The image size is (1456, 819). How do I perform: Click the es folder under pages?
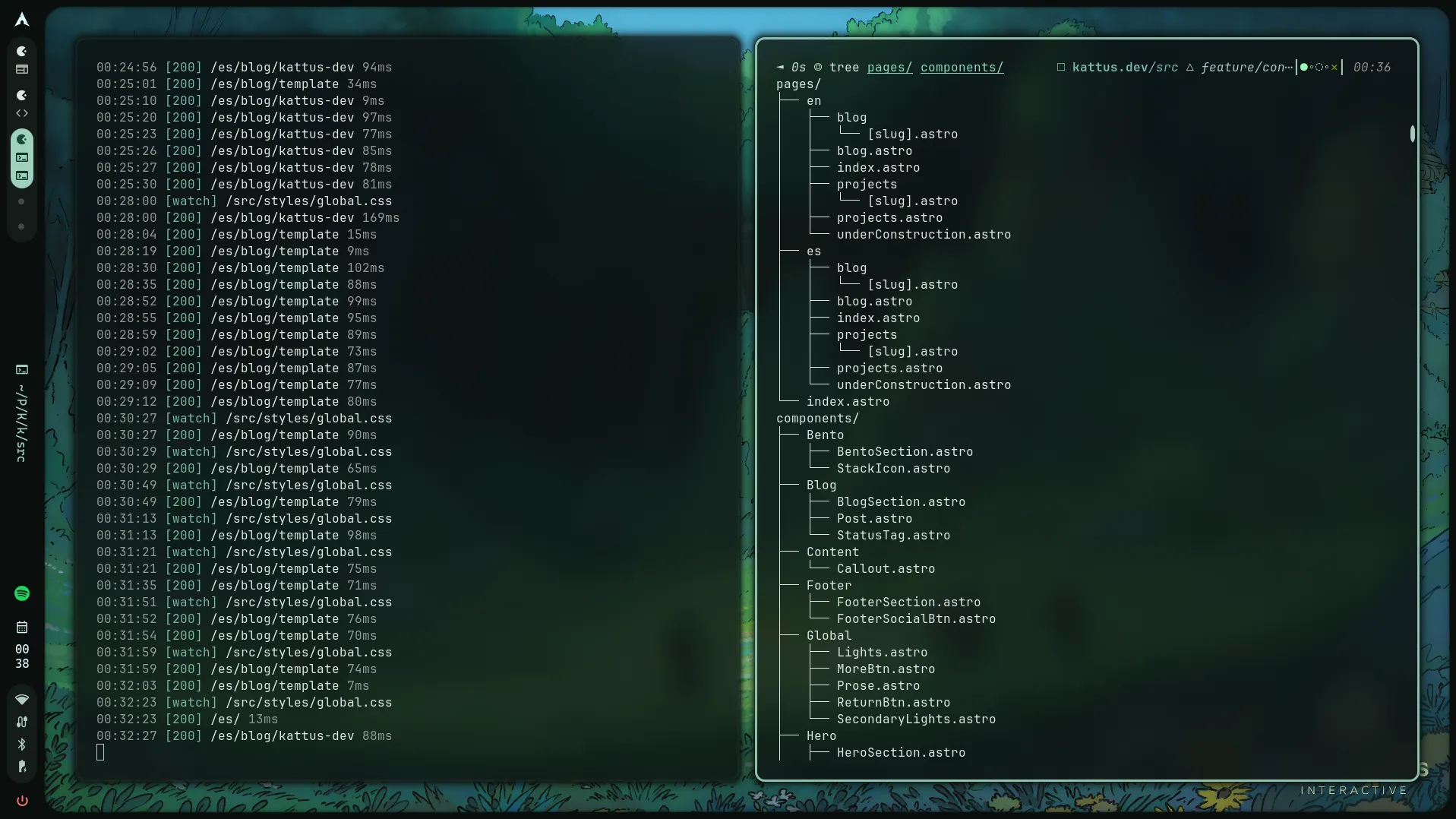(813, 251)
